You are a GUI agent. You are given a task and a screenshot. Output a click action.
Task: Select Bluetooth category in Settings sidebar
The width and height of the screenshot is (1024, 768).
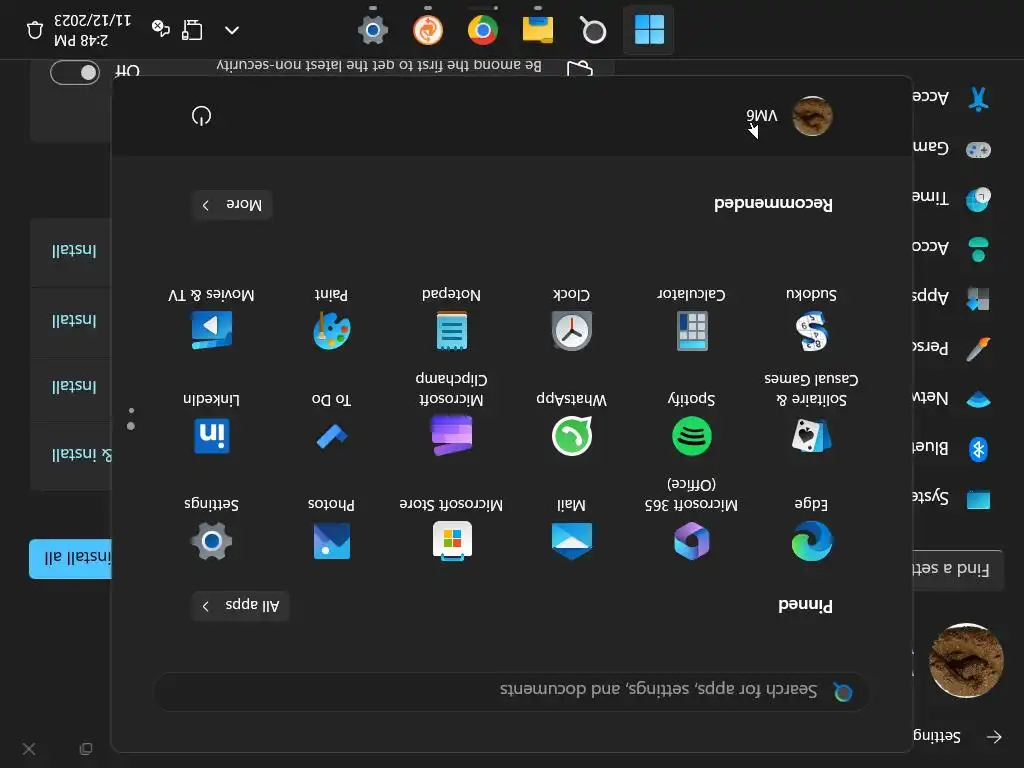952,449
